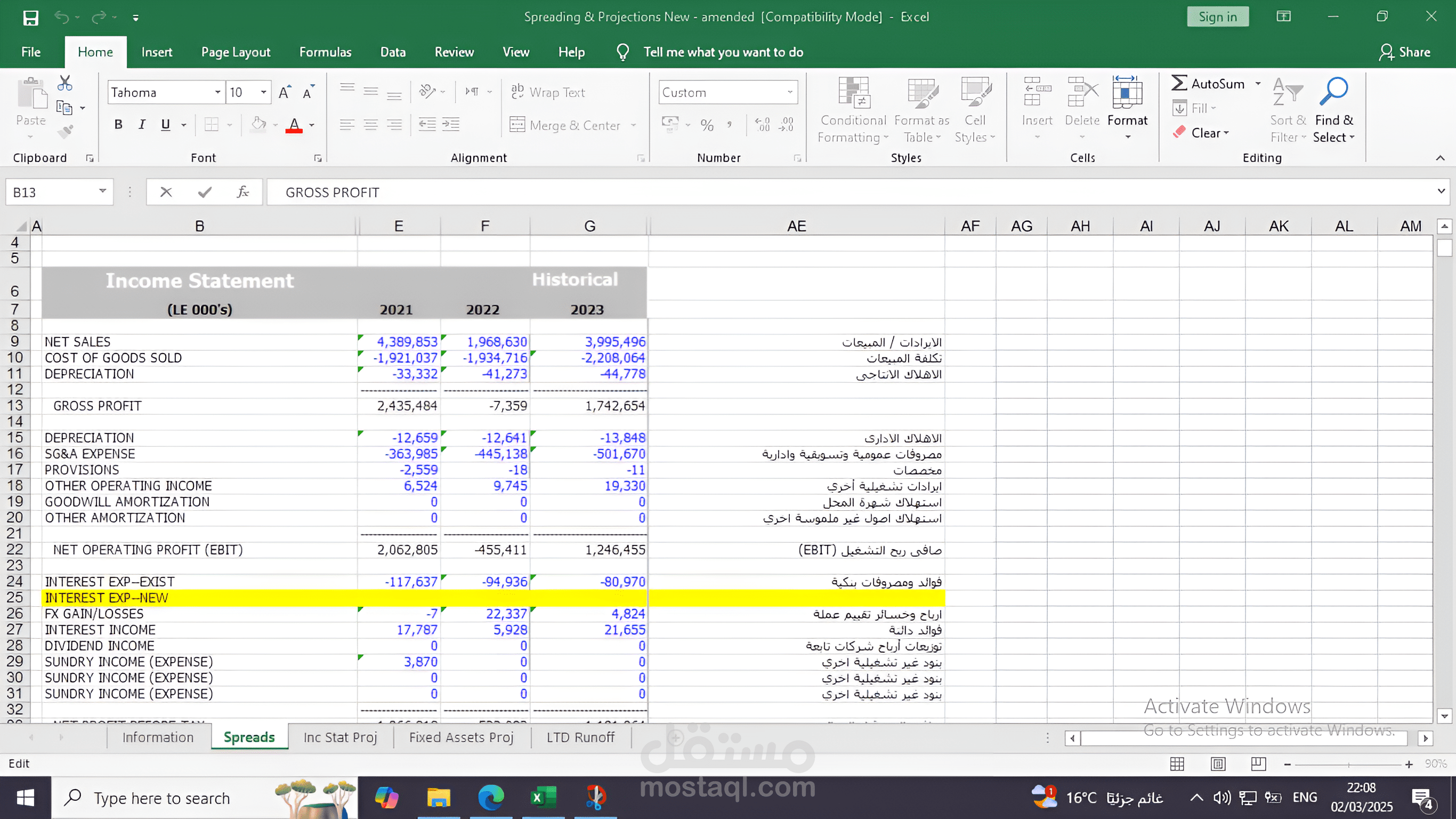Open the Inc Stat Proj sheet tab
Screen dimensions: 1456x819
coord(340,737)
